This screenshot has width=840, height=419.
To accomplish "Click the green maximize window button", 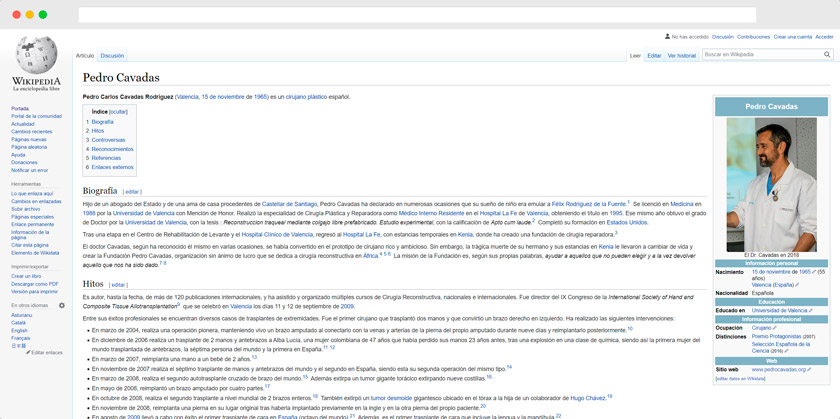I will tap(43, 14).
